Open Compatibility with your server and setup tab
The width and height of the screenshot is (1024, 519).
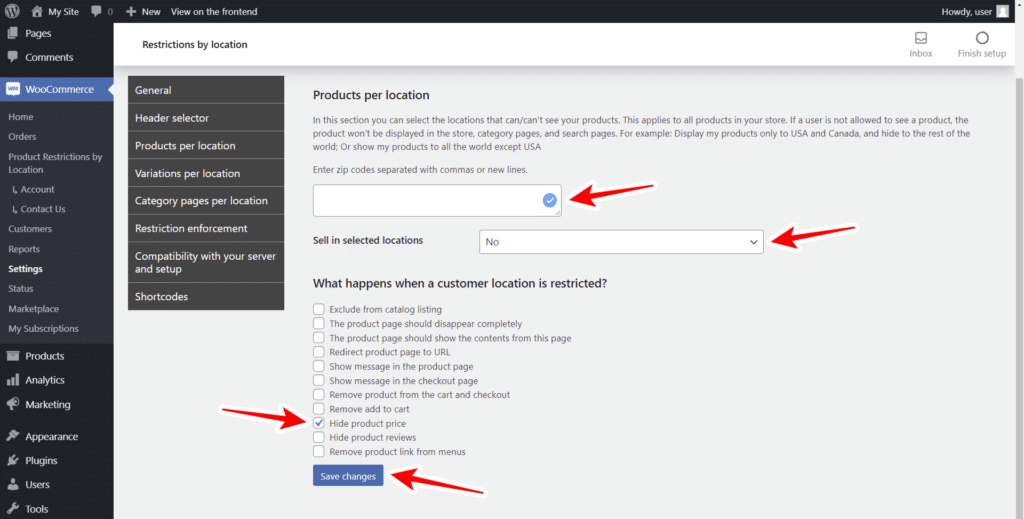(206, 262)
